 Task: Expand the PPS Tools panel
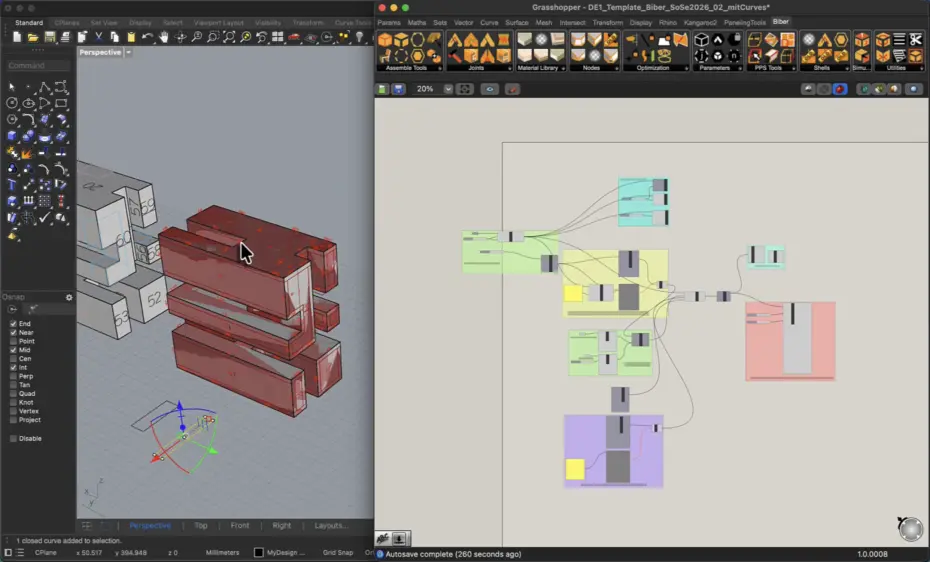[x=793, y=68]
